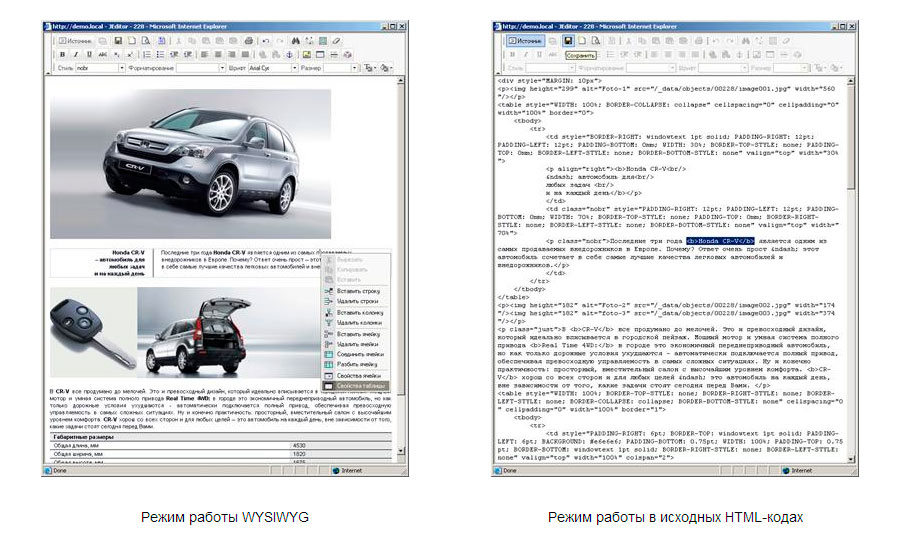Toggle Источник source mode in HTML window
900x545 pixels.
pos(526,41)
